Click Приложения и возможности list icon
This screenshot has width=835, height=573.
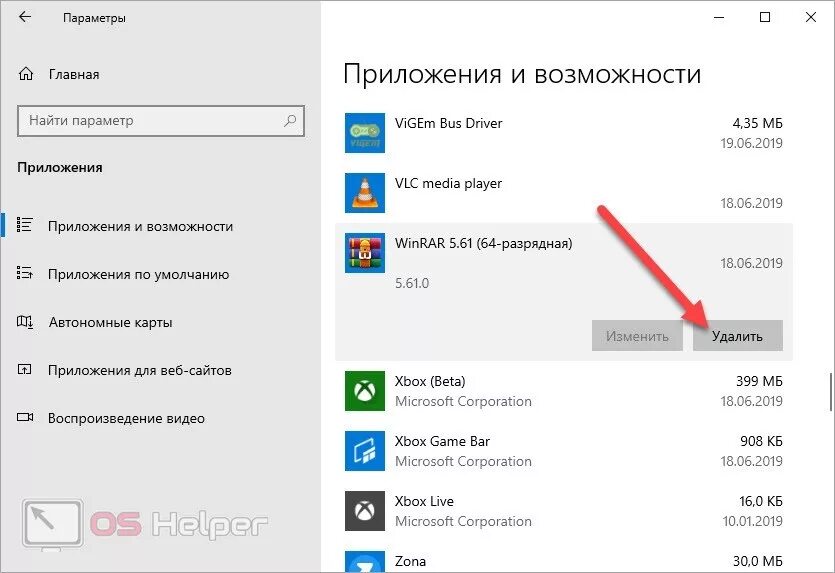(x=24, y=225)
